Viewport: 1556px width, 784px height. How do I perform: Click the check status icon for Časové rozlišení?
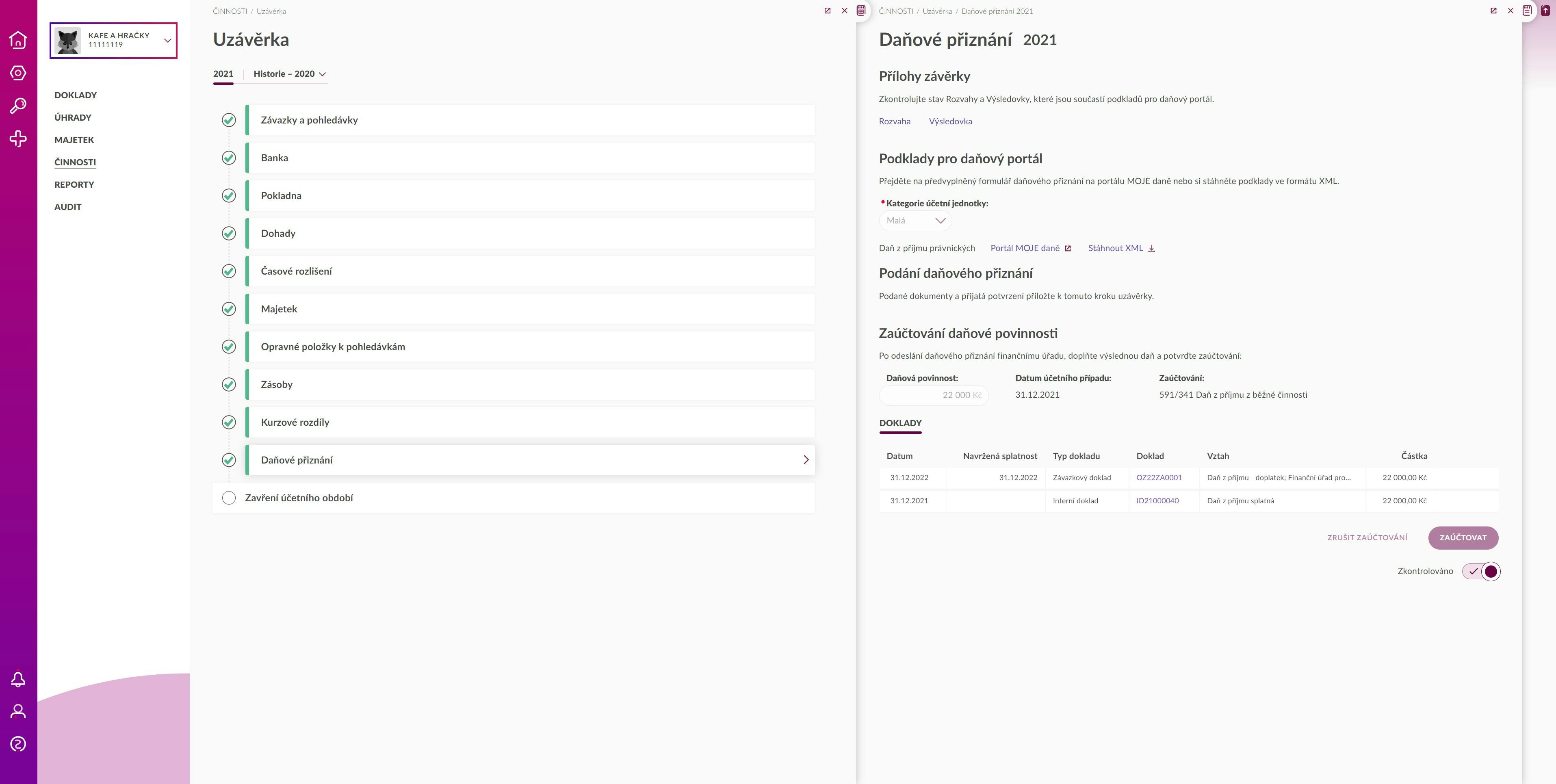pyautogui.click(x=228, y=271)
